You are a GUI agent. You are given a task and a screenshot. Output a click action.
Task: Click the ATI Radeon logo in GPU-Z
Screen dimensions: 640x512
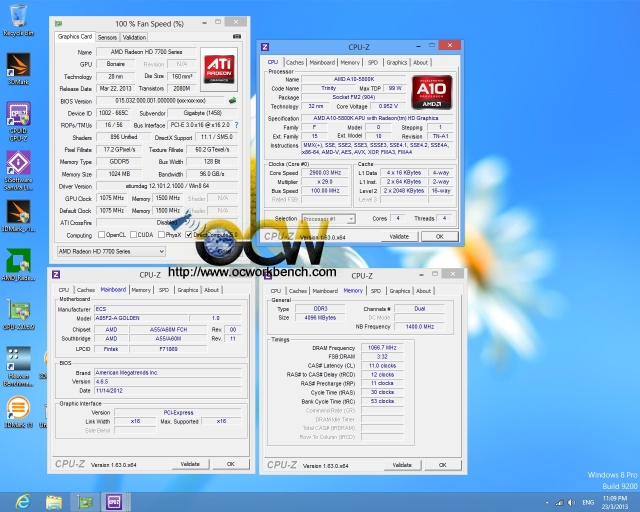tap(219, 69)
